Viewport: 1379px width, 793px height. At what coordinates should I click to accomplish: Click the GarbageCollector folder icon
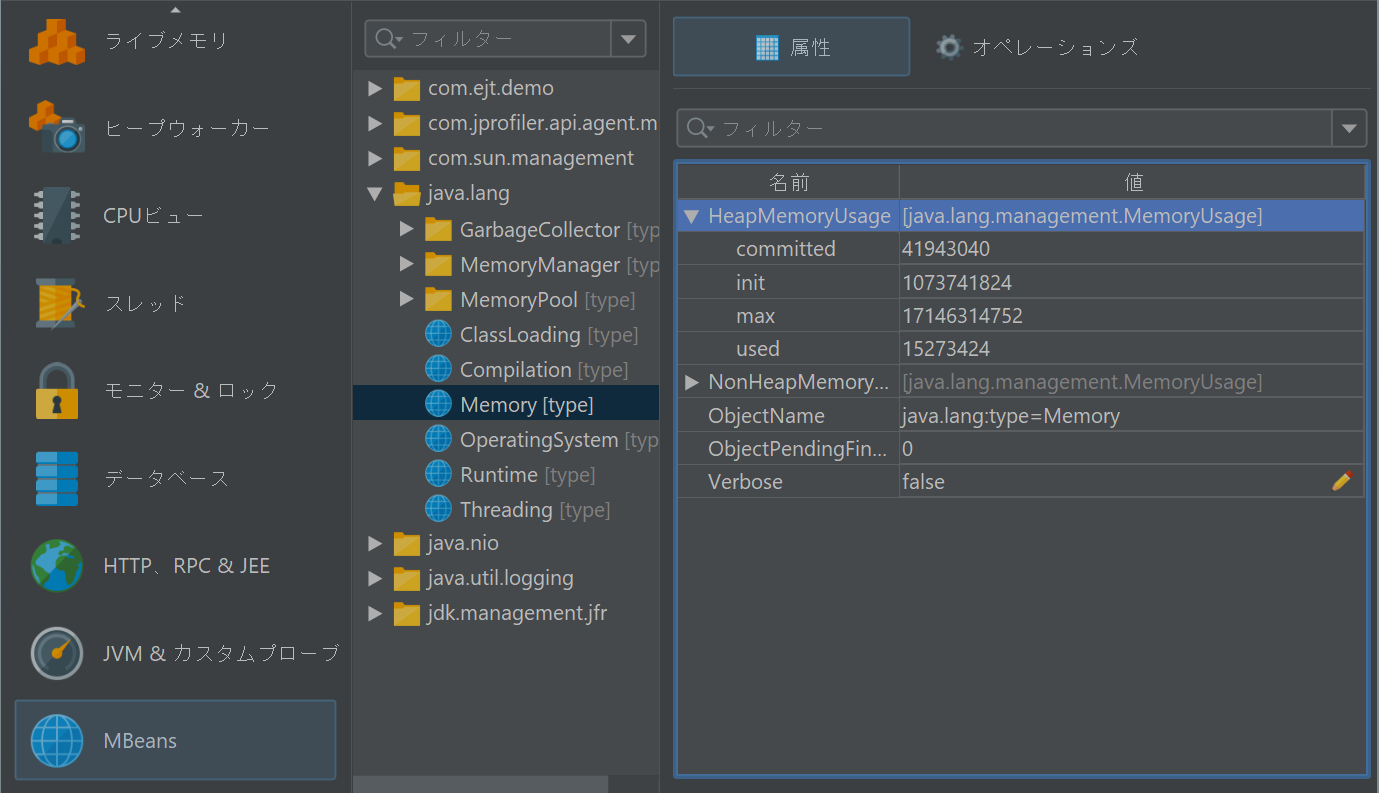tap(438, 229)
